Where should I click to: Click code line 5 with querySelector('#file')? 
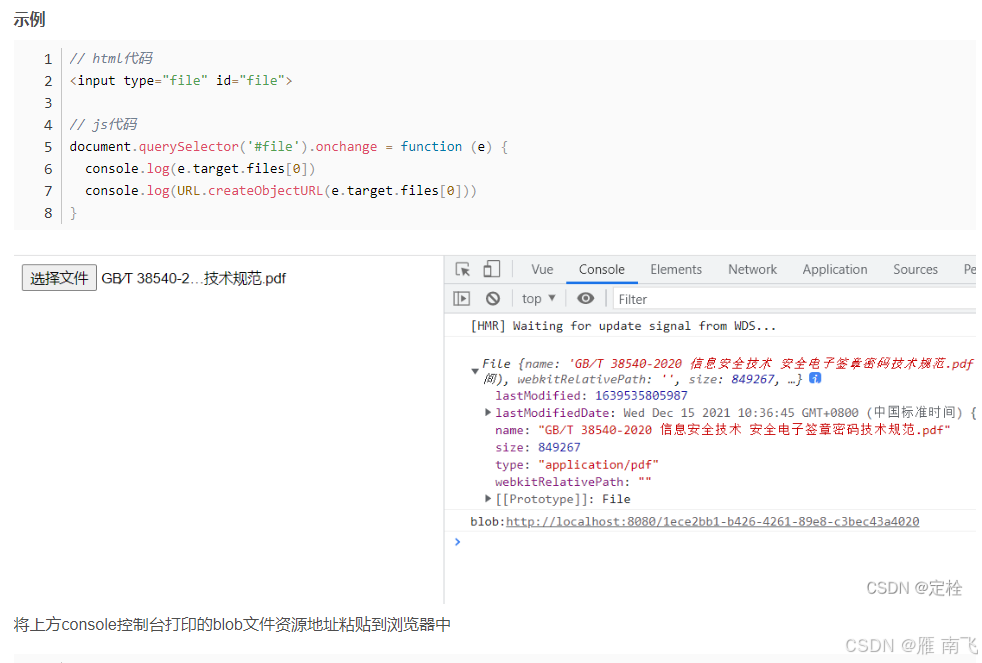(x=289, y=146)
